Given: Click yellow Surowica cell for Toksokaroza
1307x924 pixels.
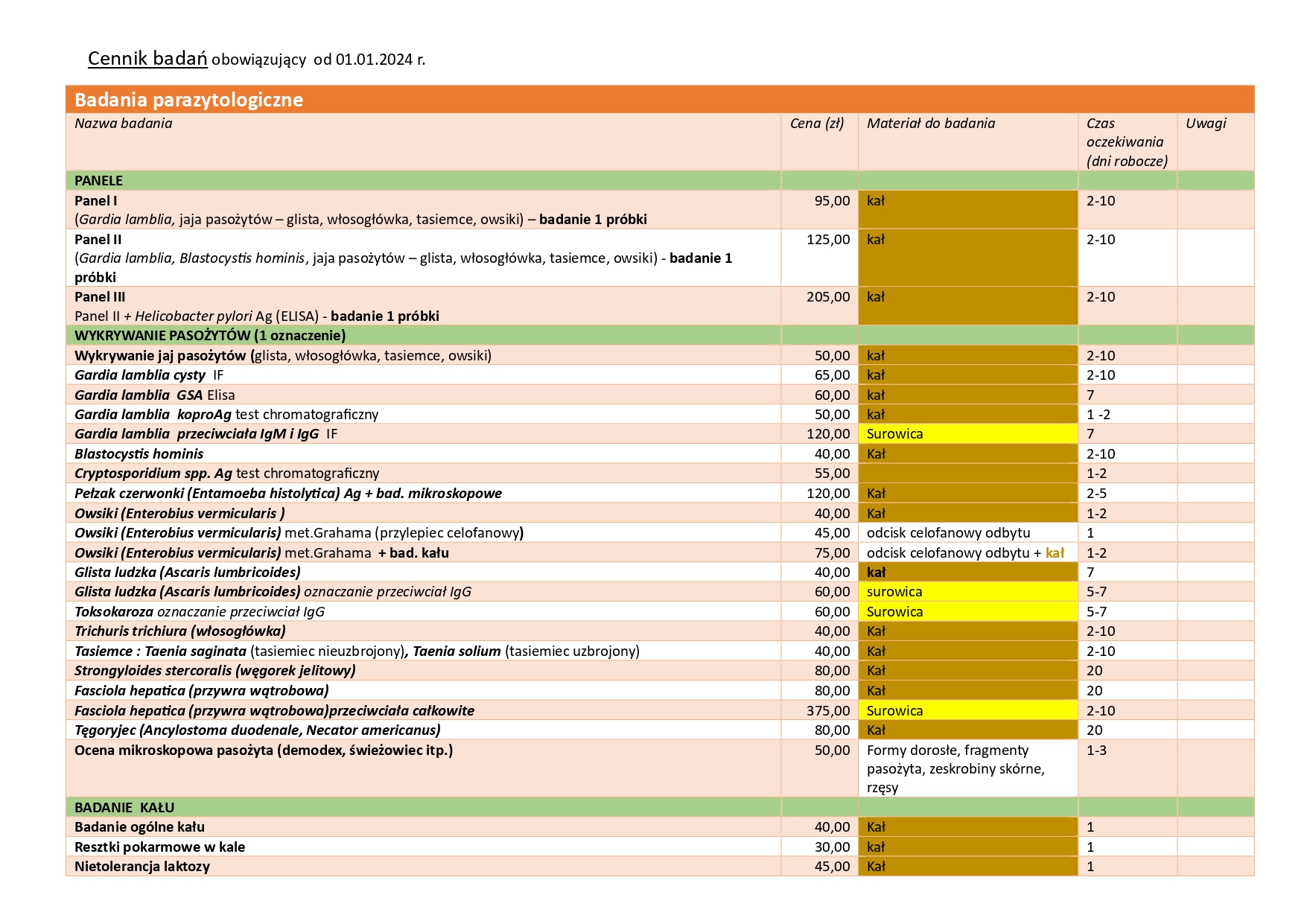Looking at the screenshot, I should pyautogui.click(x=894, y=612).
